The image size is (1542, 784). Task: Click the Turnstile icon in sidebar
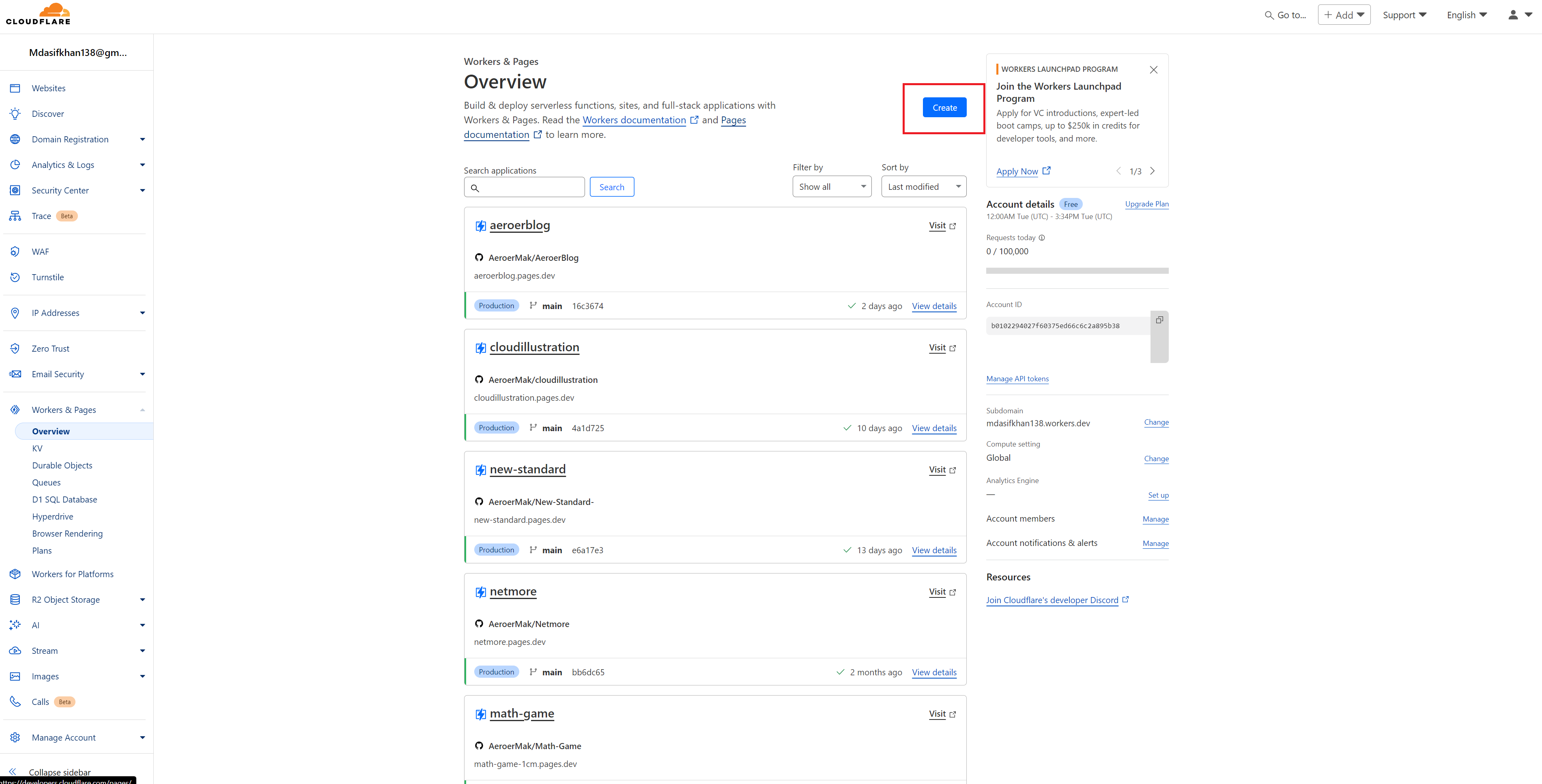[x=15, y=277]
